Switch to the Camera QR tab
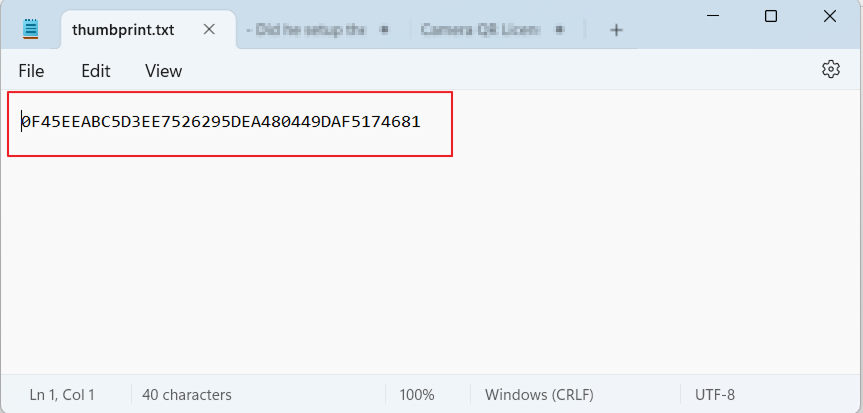 [x=480, y=30]
